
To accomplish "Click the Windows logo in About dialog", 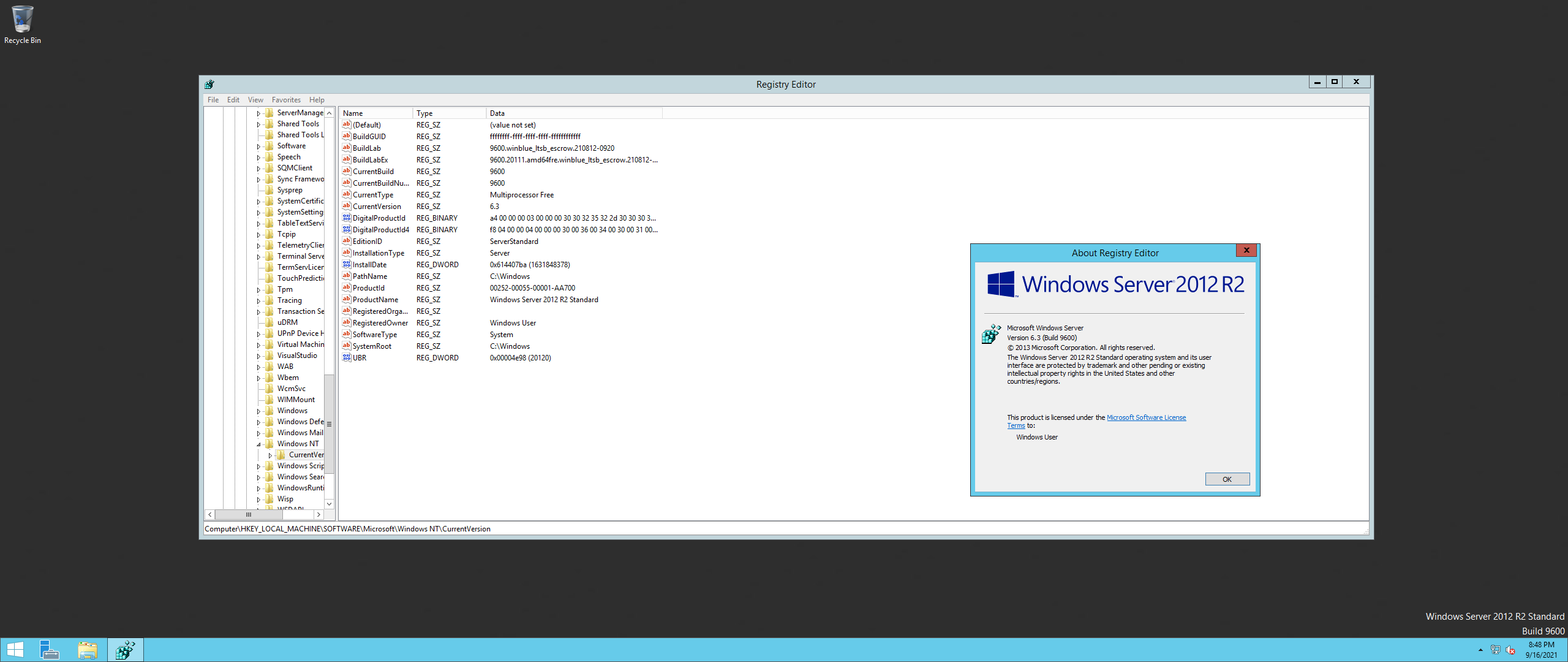I will click(x=1001, y=284).
